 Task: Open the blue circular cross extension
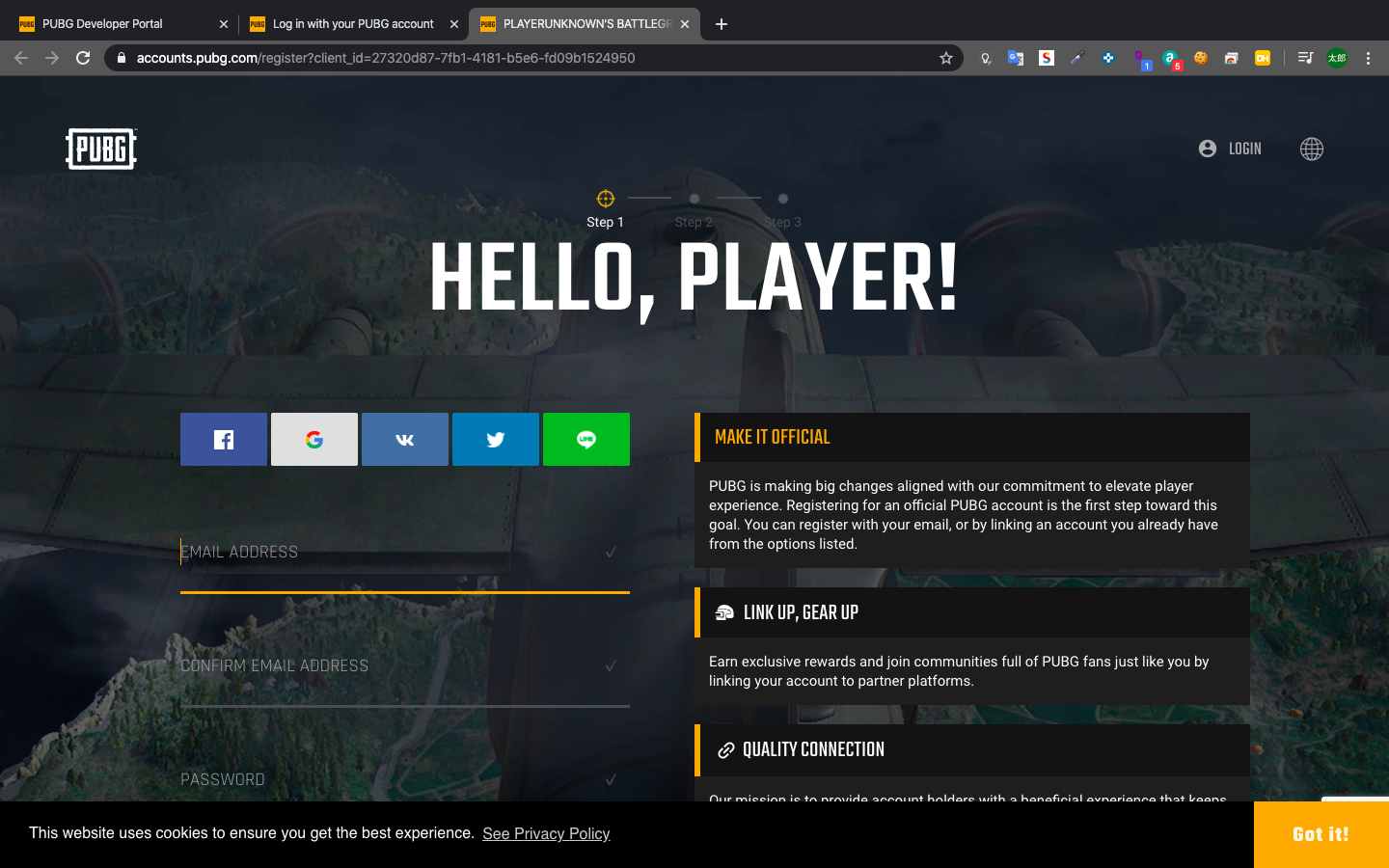coord(1108,58)
